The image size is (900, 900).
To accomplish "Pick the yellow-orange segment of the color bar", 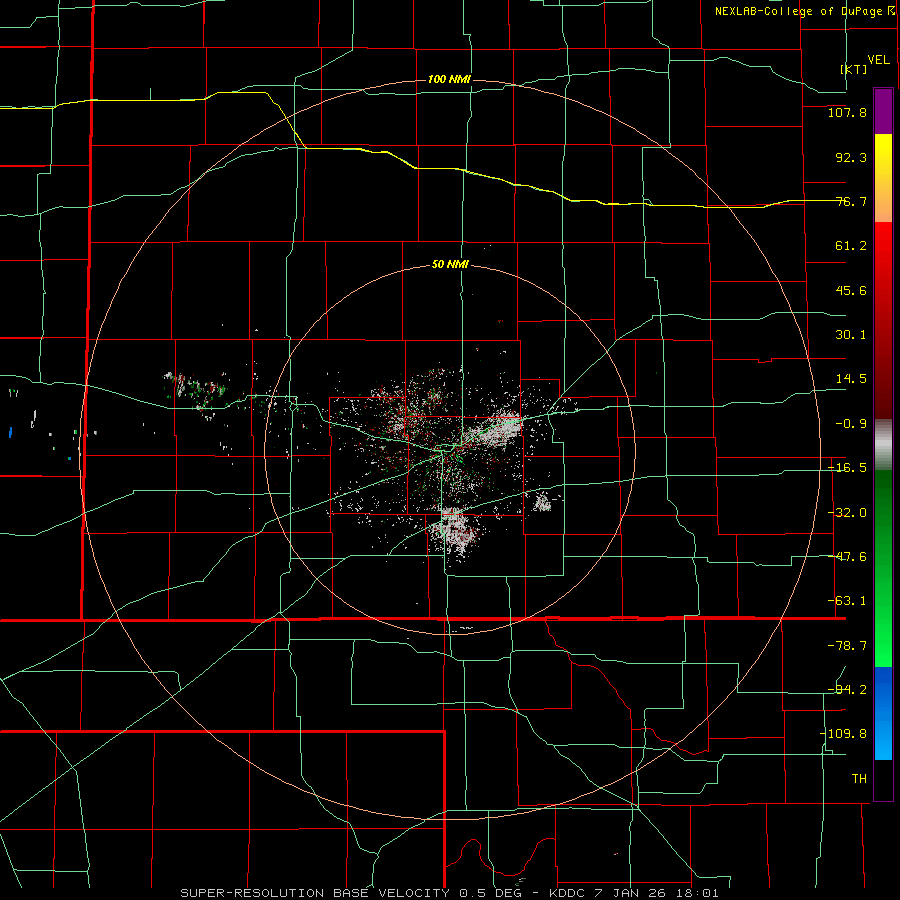I will point(883,178).
